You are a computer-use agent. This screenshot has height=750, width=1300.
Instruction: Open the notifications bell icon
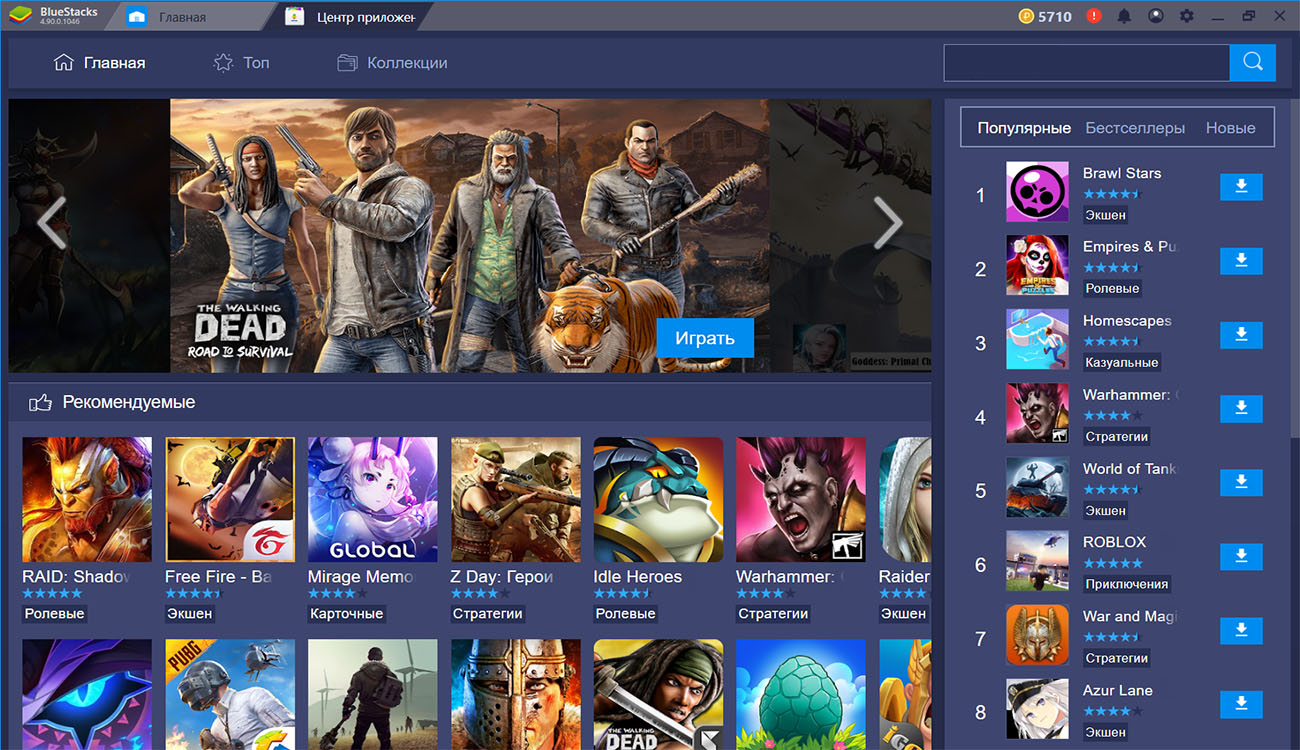click(x=1124, y=16)
